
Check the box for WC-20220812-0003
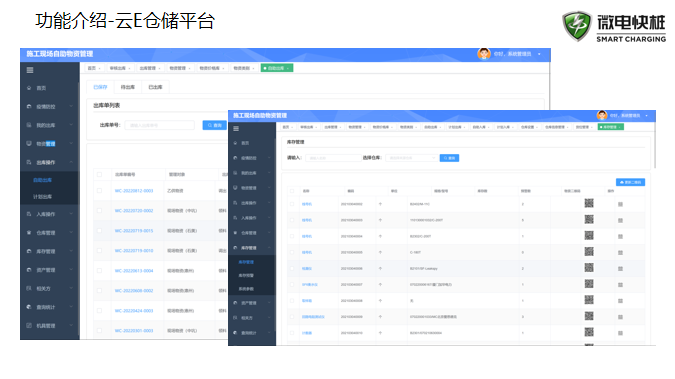coord(99,190)
